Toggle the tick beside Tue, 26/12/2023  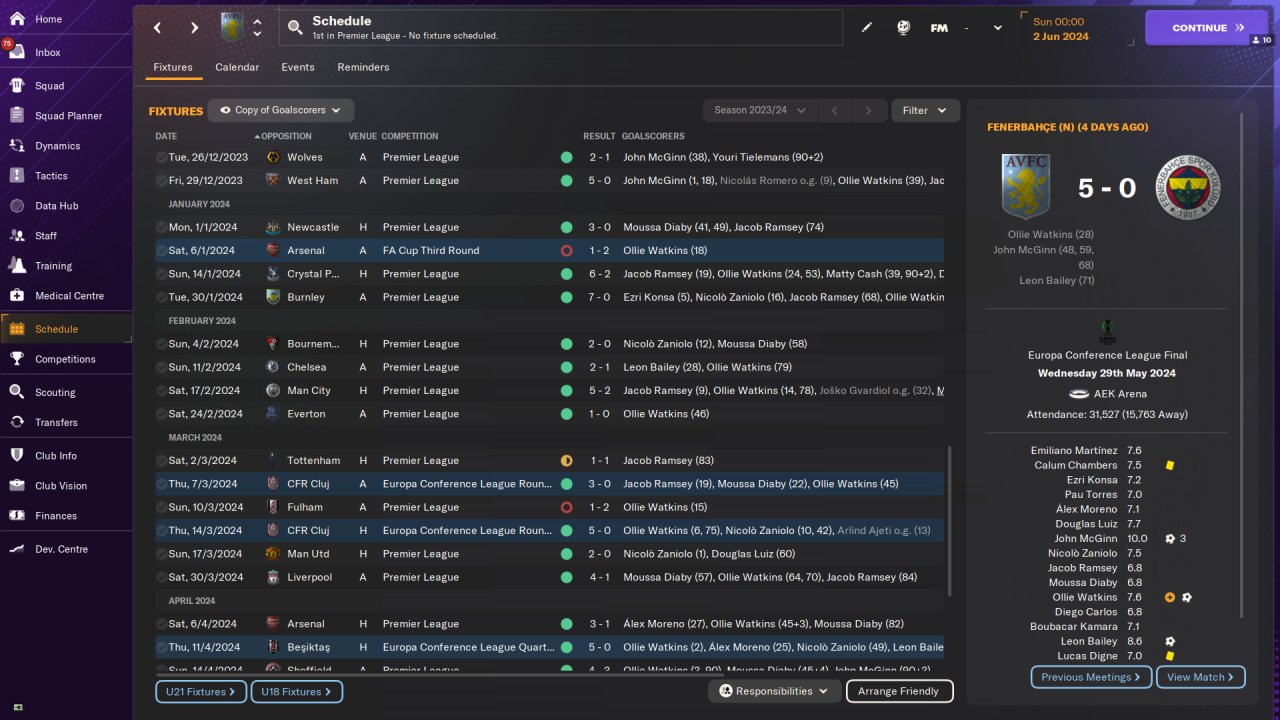point(161,157)
